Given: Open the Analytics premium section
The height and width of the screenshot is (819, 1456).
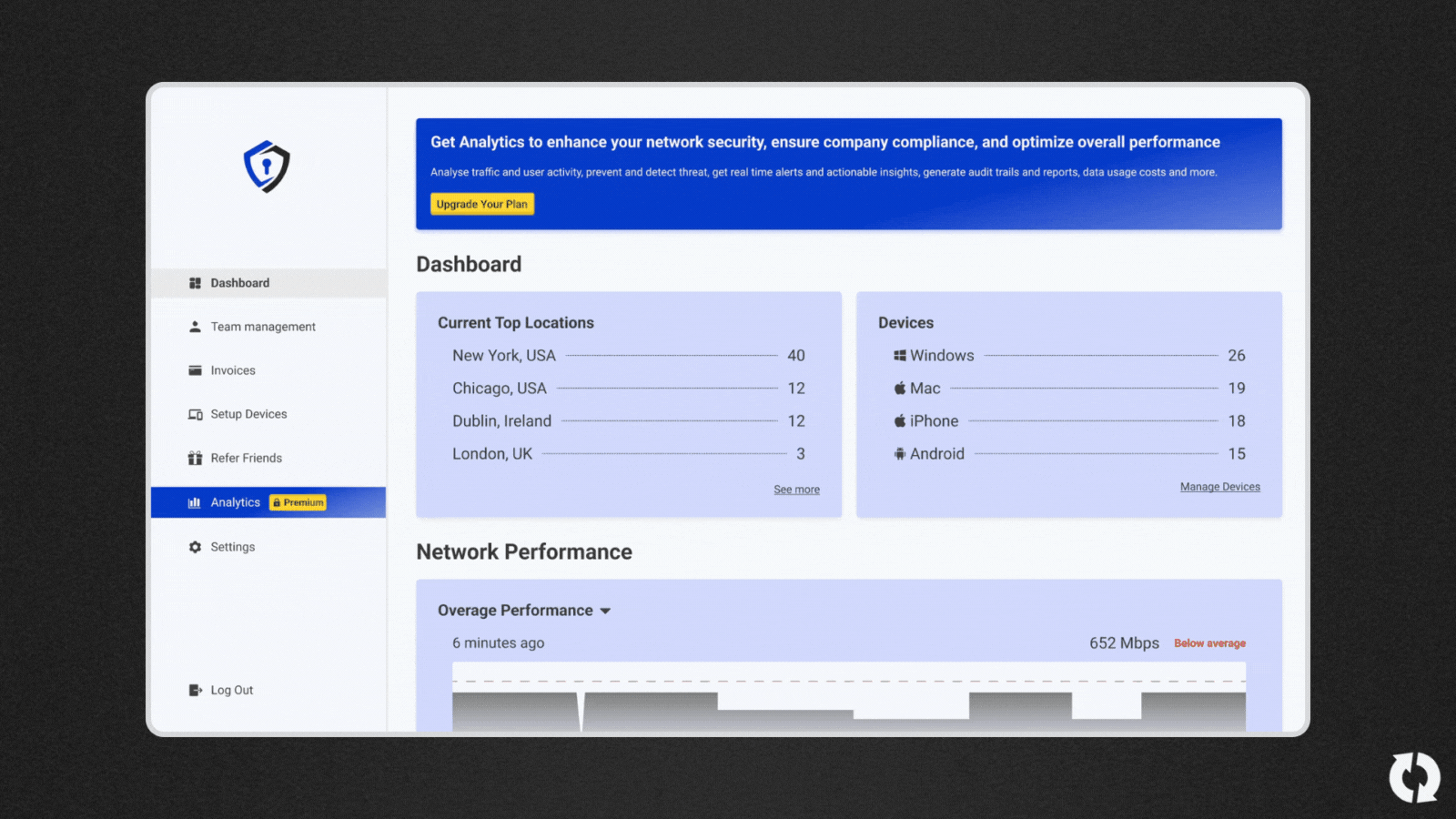Looking at the screenshot, I should [235, 501].
